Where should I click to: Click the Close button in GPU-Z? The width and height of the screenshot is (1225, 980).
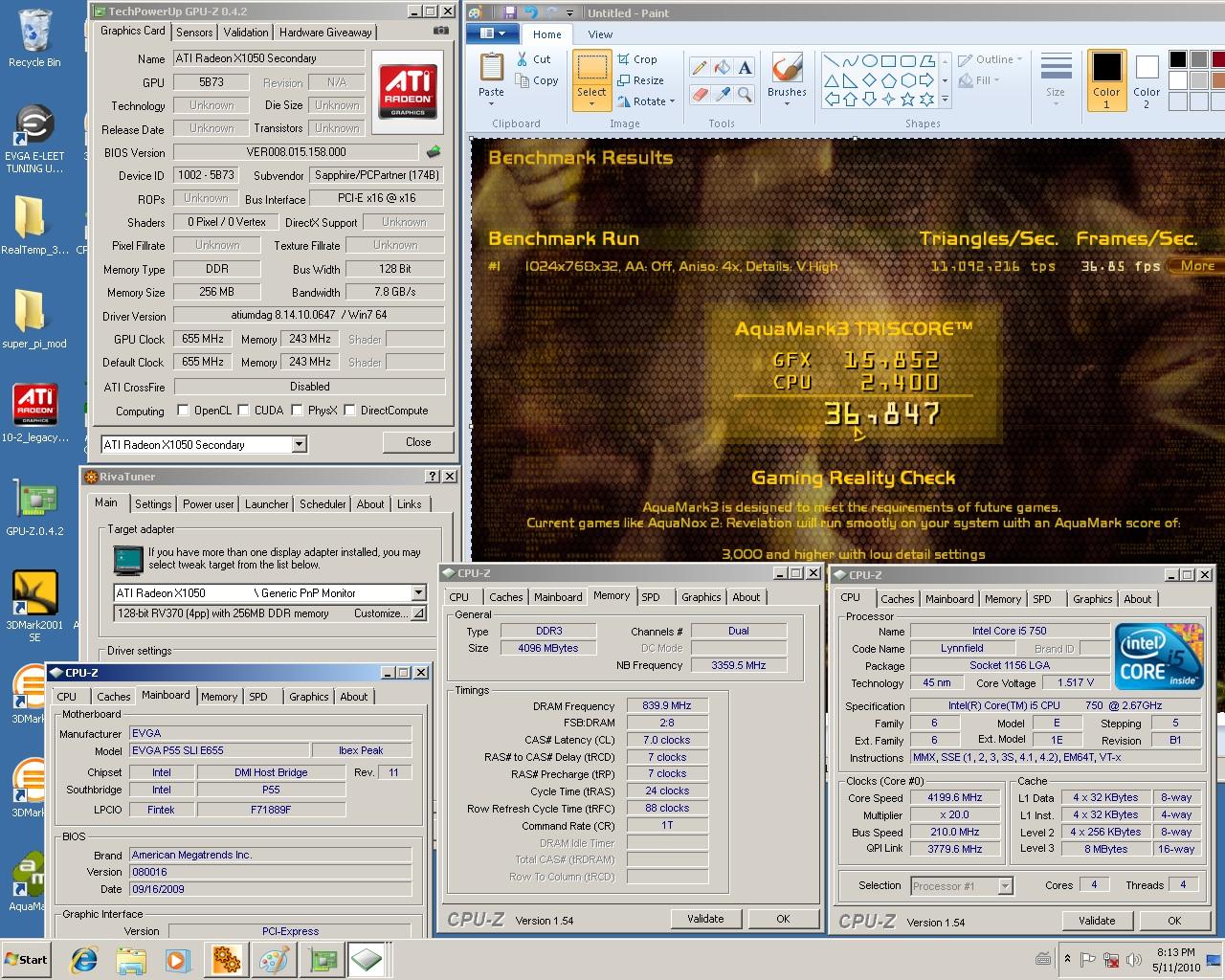coord(418,442)
